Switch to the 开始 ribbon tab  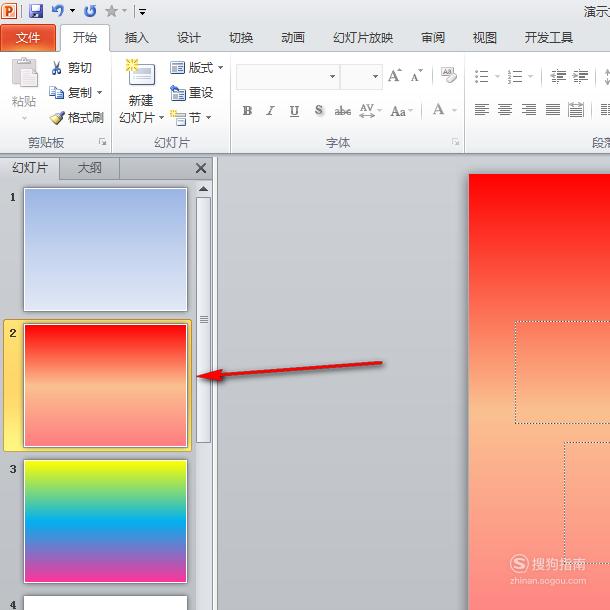tap(85, 38)
